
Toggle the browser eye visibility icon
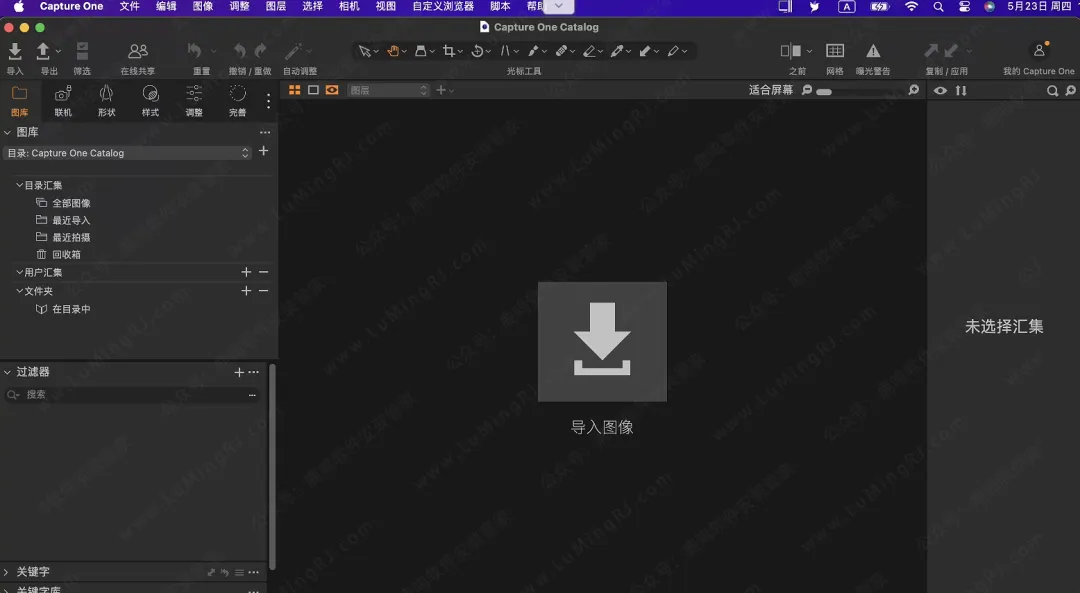tap(940, 91)
